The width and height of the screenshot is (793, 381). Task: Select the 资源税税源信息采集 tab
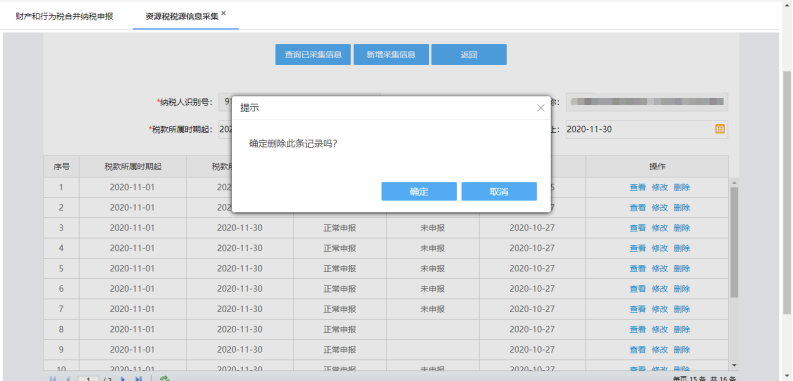point(182,16)
